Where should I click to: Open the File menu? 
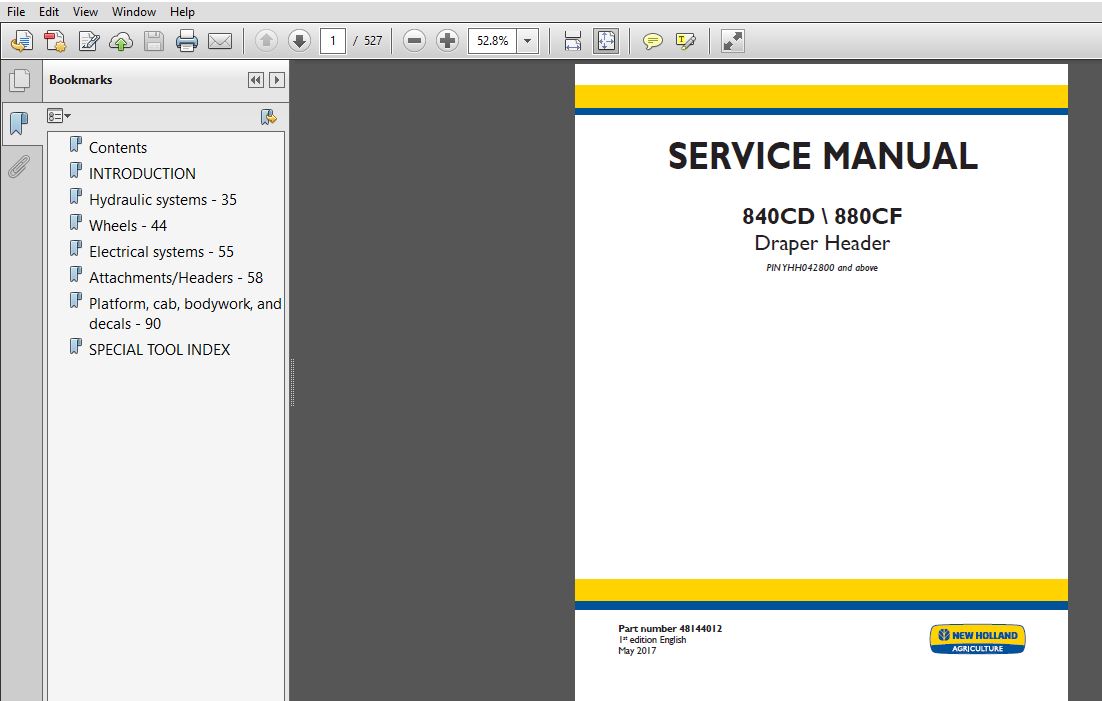tap(15, 12)
